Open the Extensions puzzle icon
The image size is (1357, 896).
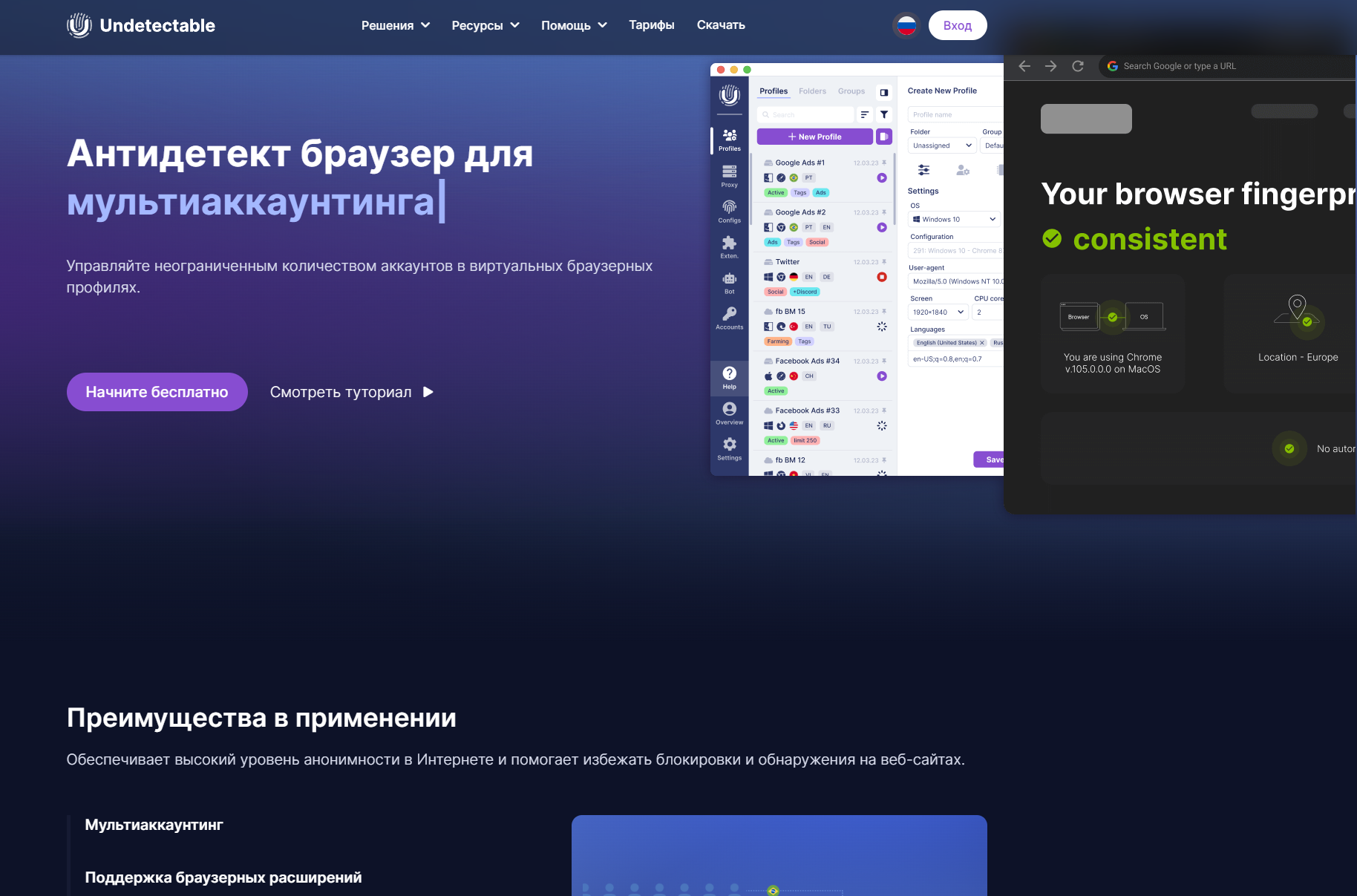tap(729, 246)
